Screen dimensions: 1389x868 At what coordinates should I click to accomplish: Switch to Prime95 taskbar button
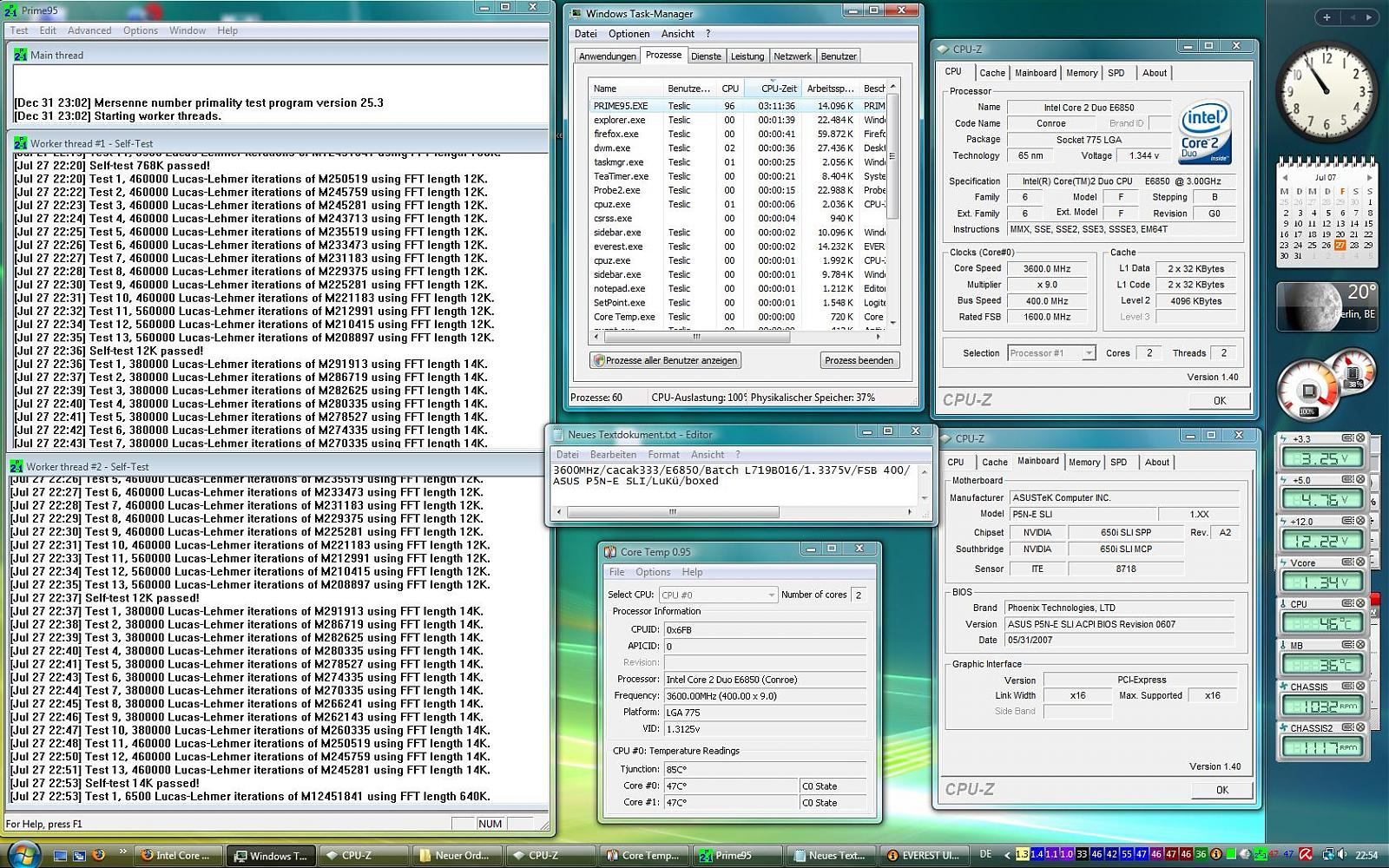click(739, 855)
